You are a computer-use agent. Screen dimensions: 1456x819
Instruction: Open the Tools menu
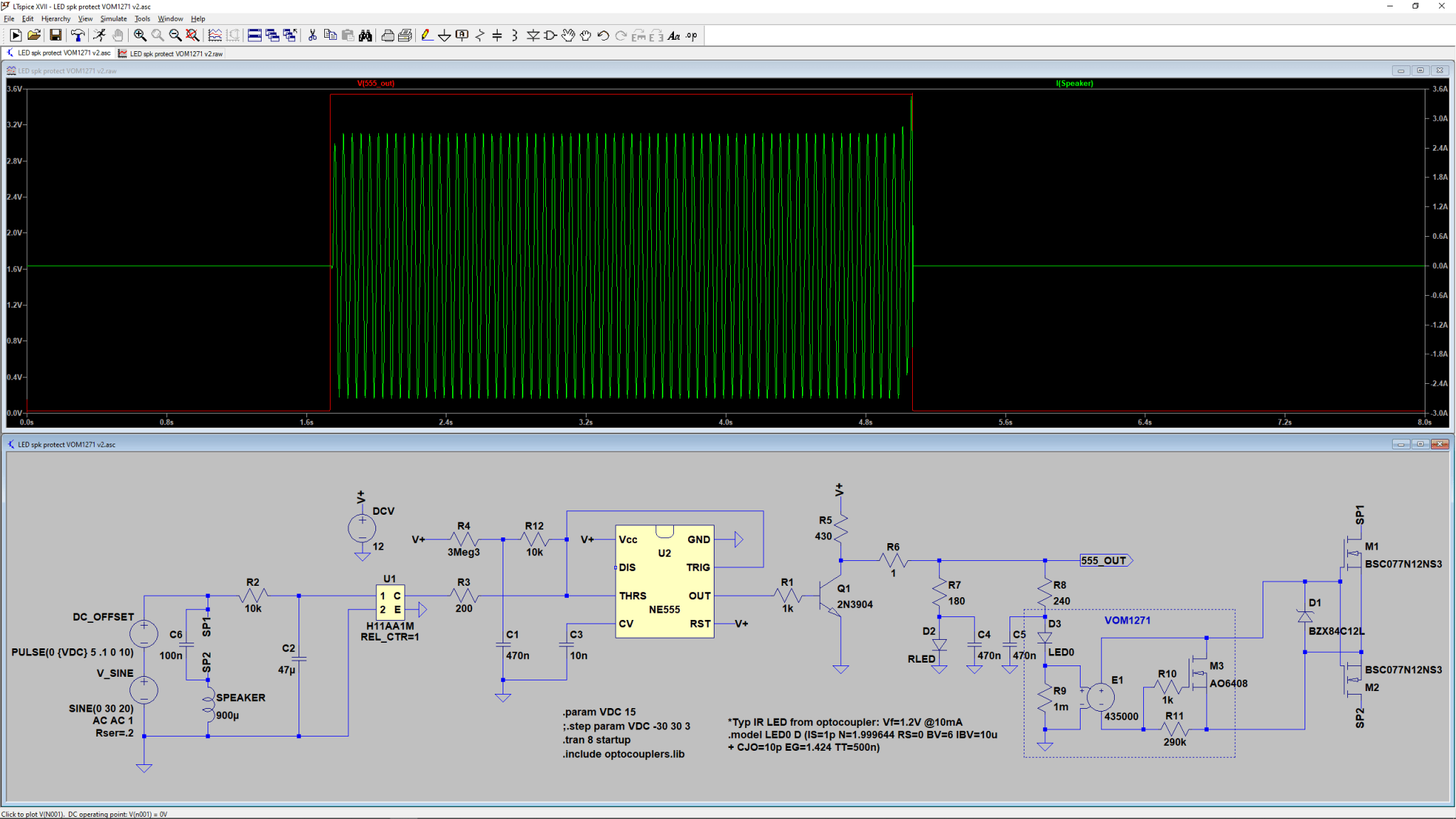(143, 18)
